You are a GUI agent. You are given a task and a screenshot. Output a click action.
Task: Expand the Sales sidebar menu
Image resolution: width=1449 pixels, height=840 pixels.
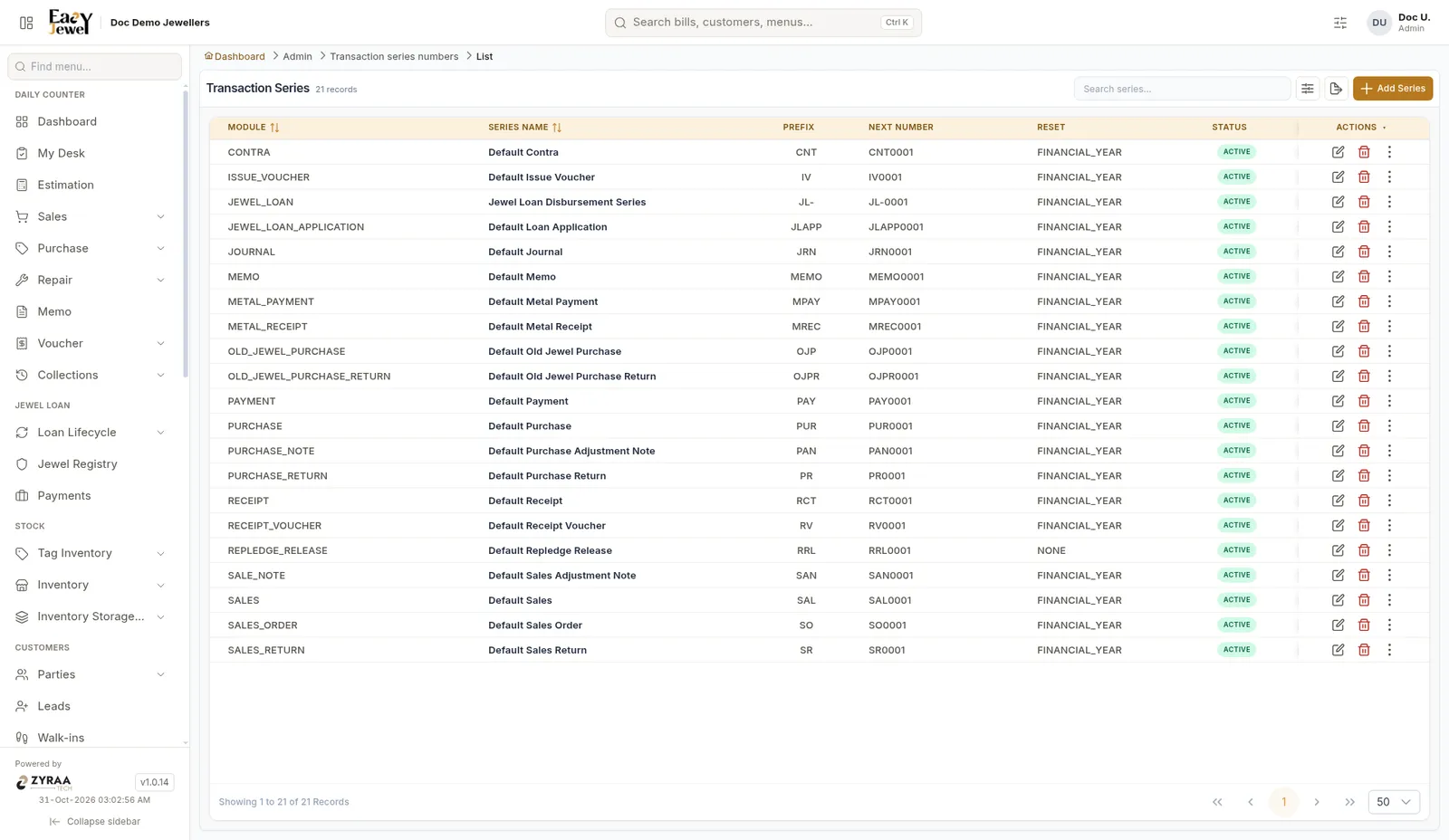[94, 216]
